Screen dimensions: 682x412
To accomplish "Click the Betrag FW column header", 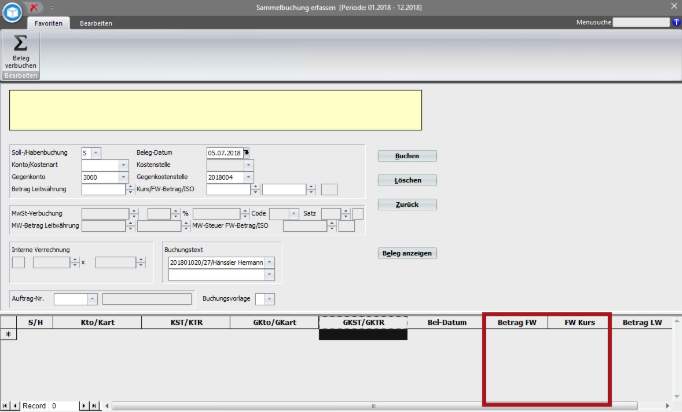I will point(516,323).
